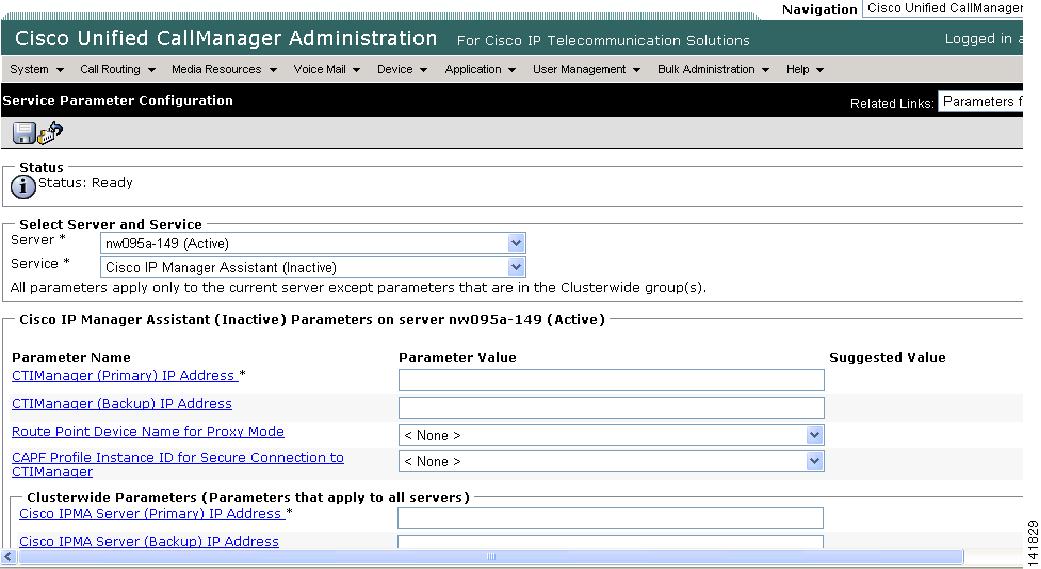
Task: Open the Voice Mail menu
Action: (326, 69)
